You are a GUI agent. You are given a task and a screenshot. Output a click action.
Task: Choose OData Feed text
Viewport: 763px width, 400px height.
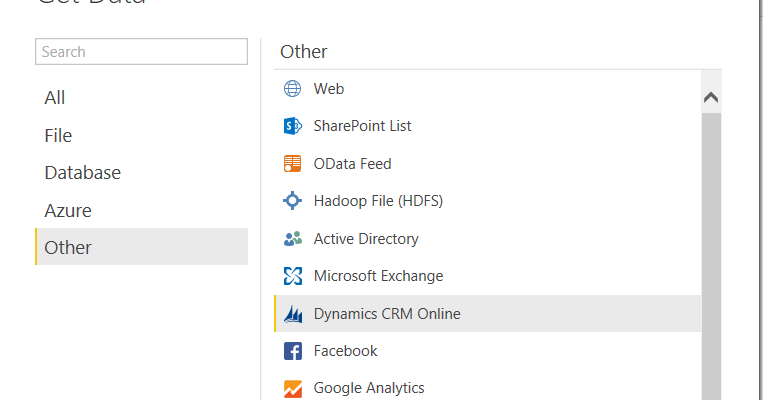352,164
